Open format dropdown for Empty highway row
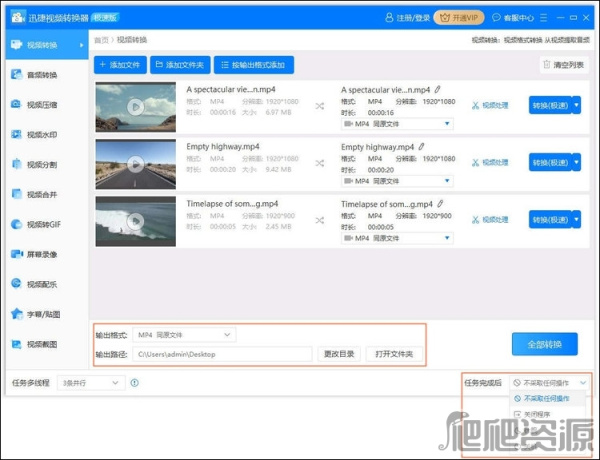The height and width of the screenshot is (460, 600). (397, 181)
